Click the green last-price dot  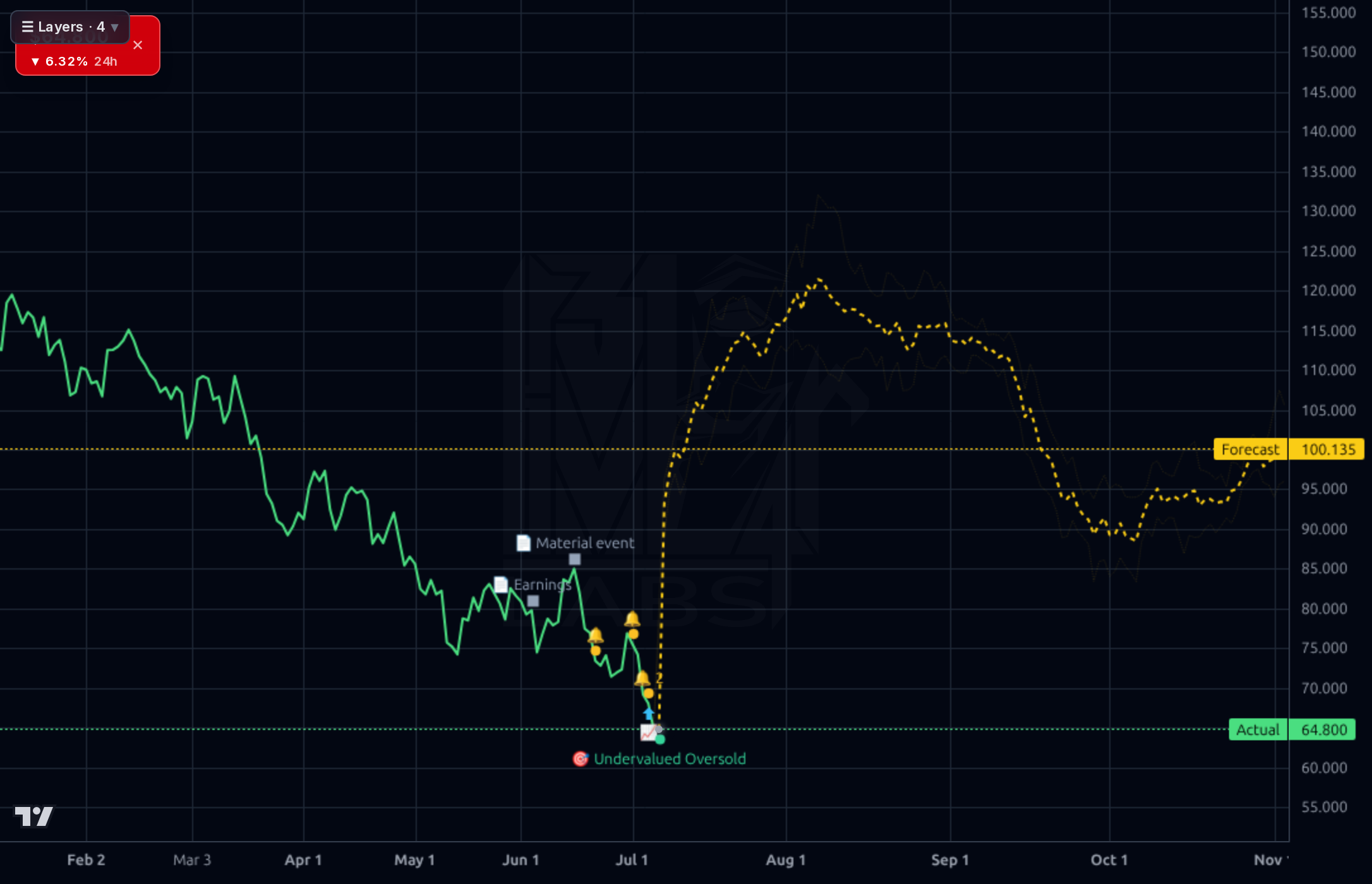pos(660,739)
